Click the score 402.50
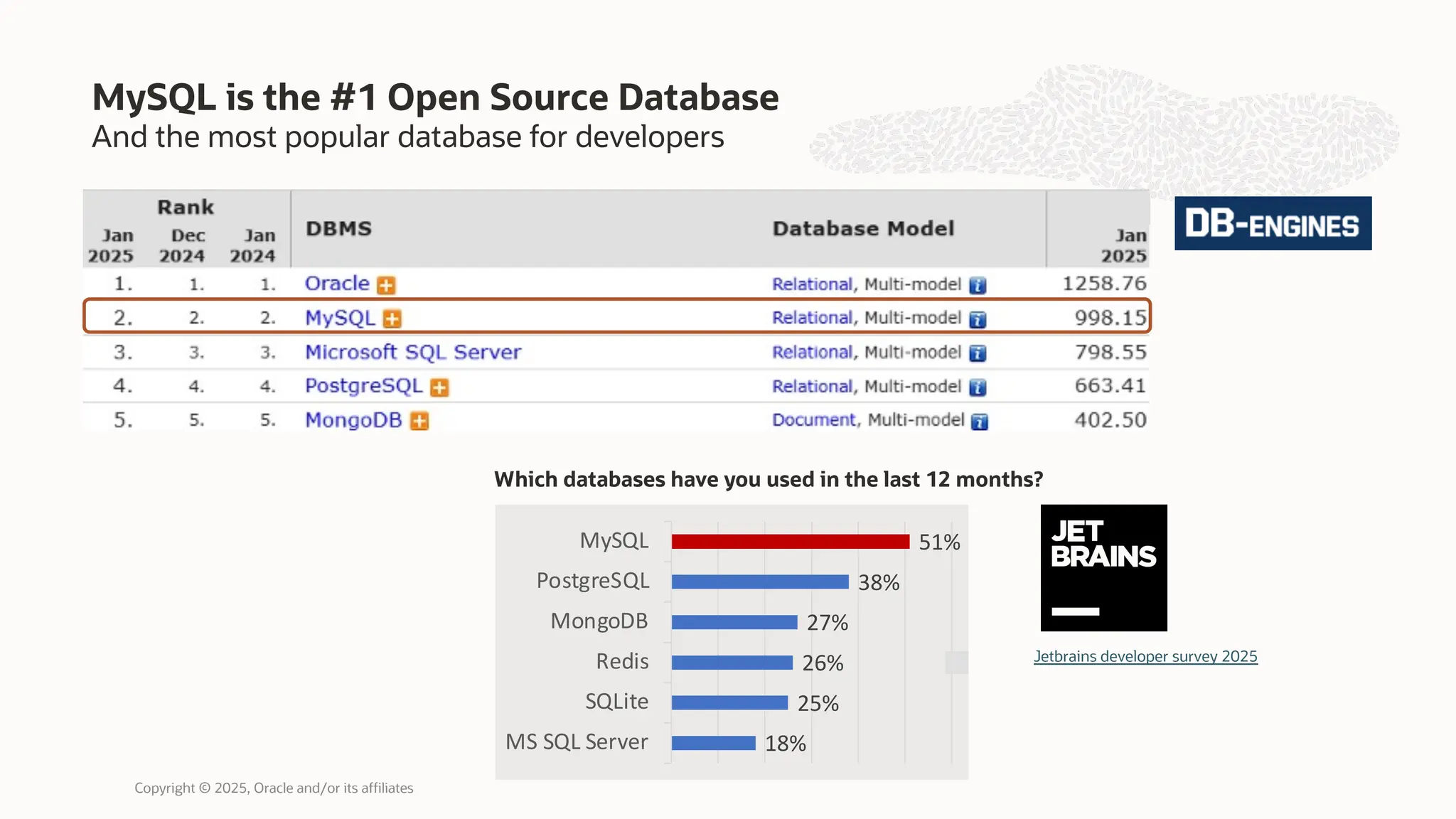The height and width of the screenshot is (819, 1456). click(1110, 419)
